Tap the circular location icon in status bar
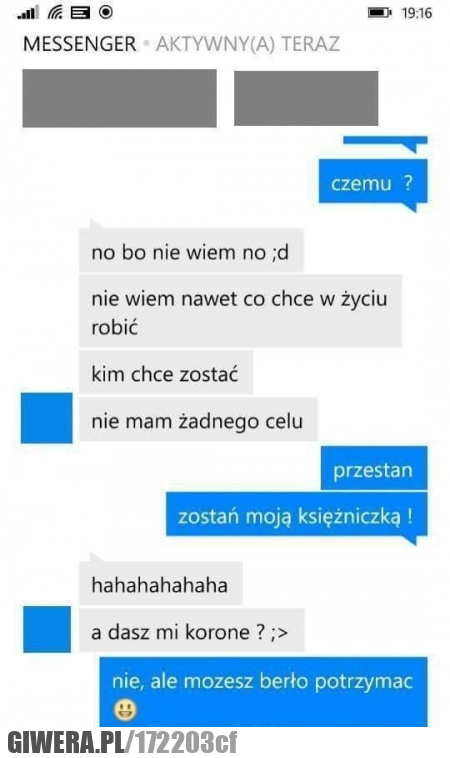This screenshot has width=450, height=758. 106,12
